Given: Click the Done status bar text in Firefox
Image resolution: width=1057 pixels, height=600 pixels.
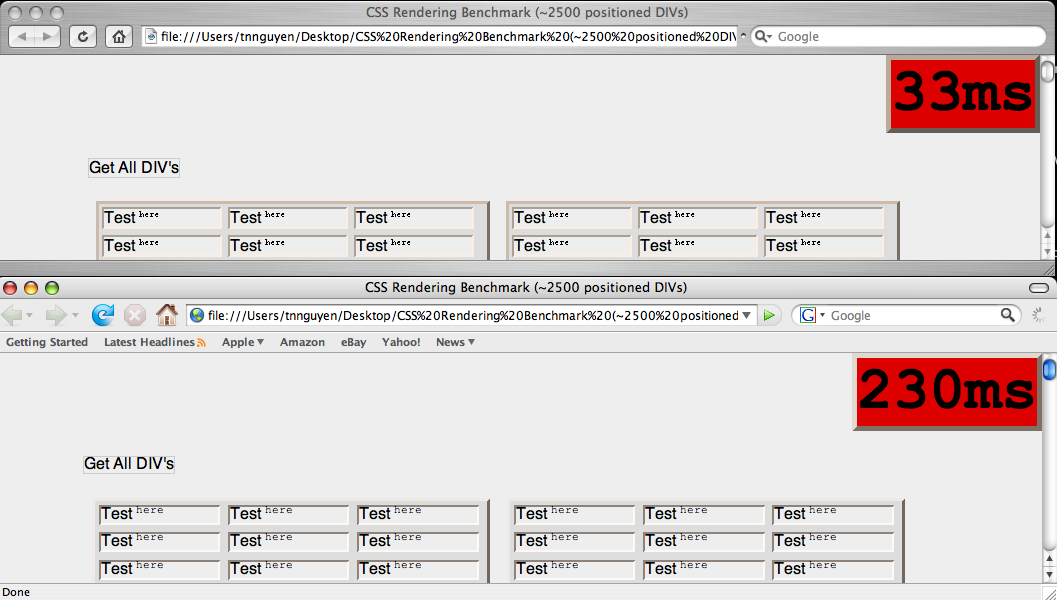Looking at the screenshot, I should coord(16,592).
